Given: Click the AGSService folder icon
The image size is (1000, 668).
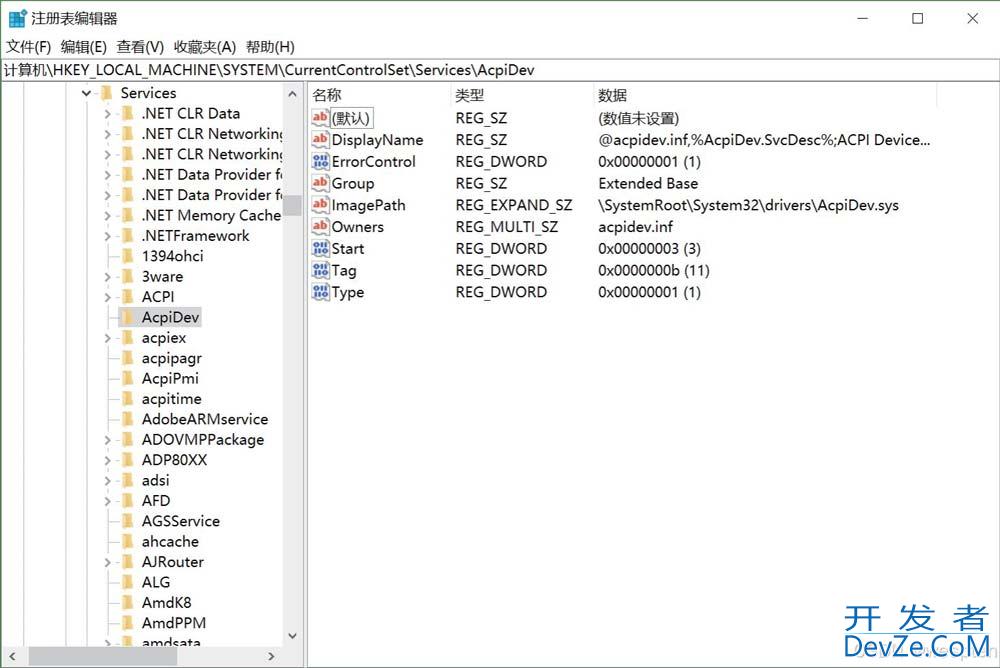Looking at the screenshot, I should (128, 521).
